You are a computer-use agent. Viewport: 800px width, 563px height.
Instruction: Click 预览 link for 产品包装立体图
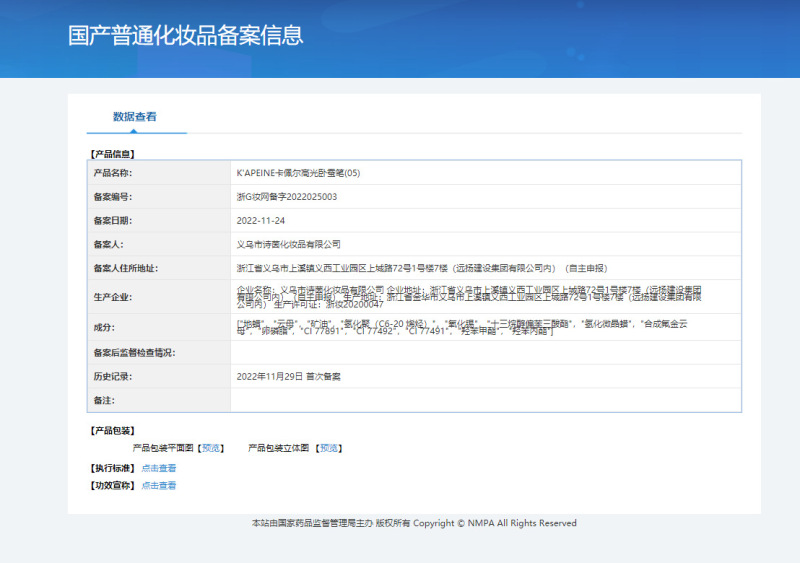tap(329, 448)
